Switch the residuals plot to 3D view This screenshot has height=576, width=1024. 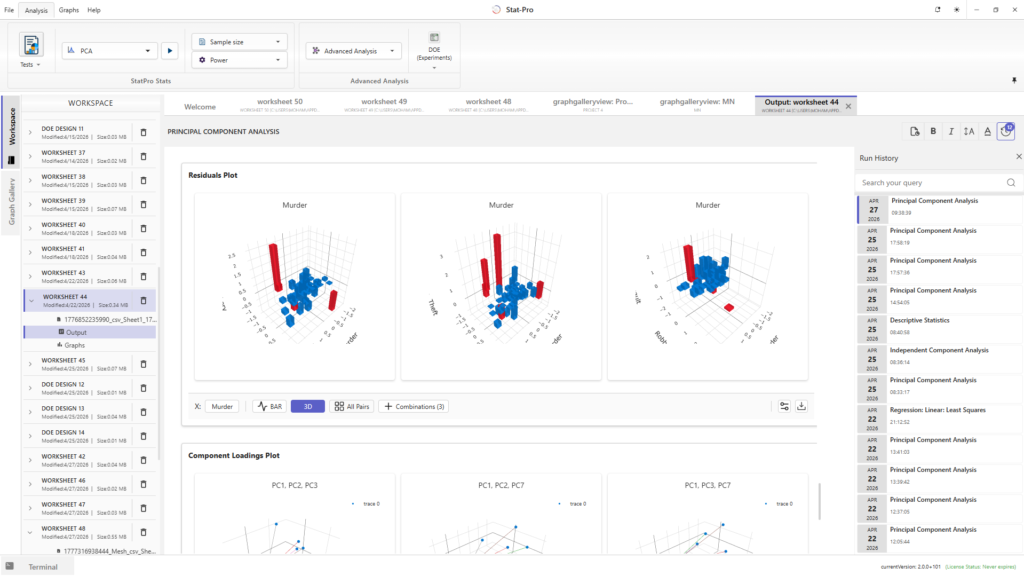pos(308,406)
